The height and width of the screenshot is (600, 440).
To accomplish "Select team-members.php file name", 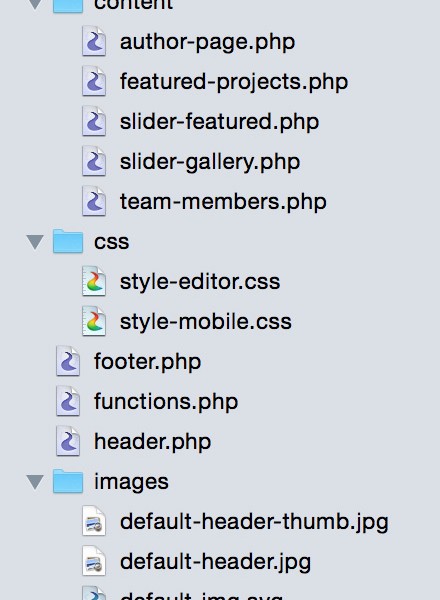I will [x=223, y=202].
